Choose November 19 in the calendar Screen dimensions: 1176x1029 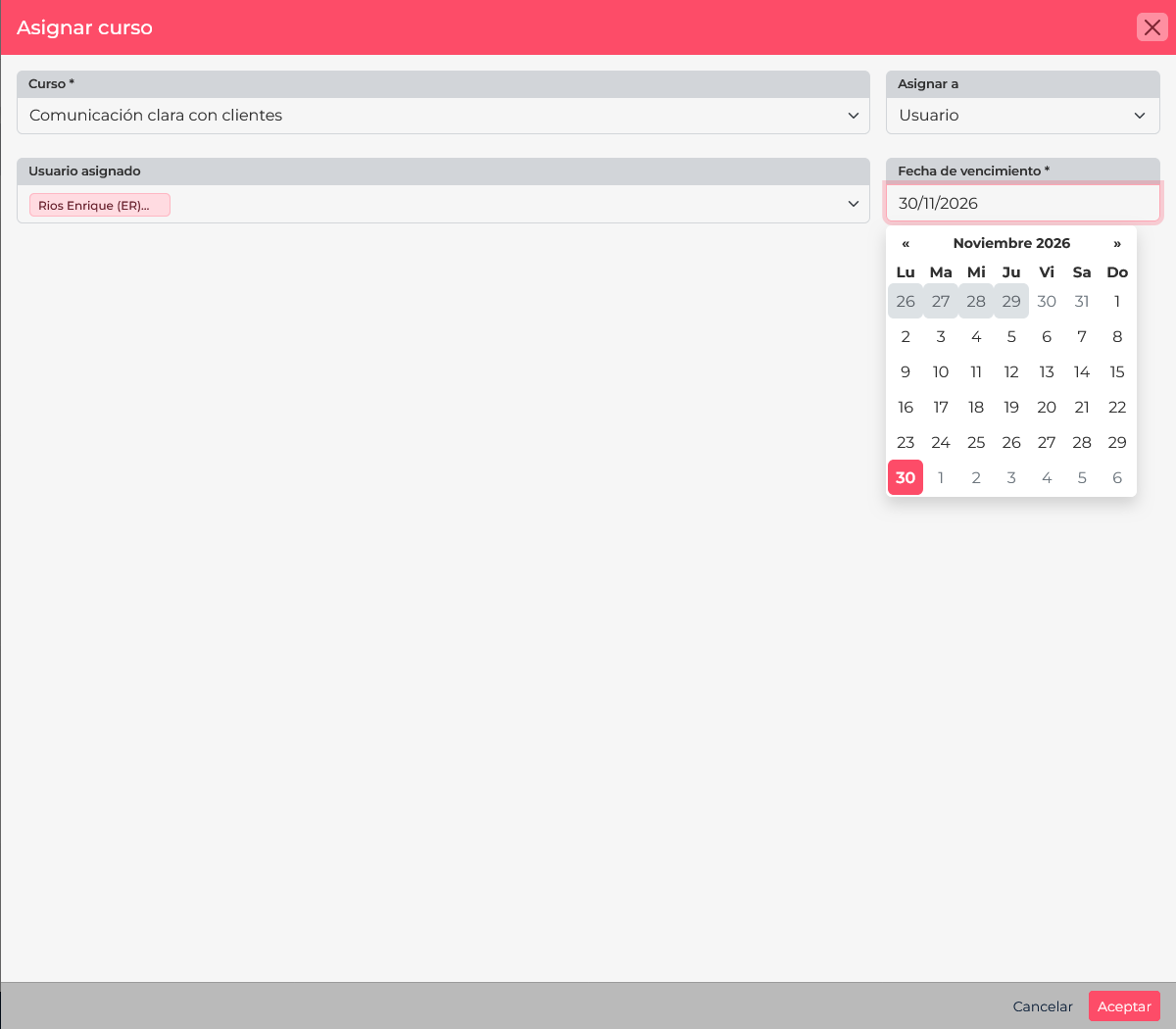(1011, 408)
